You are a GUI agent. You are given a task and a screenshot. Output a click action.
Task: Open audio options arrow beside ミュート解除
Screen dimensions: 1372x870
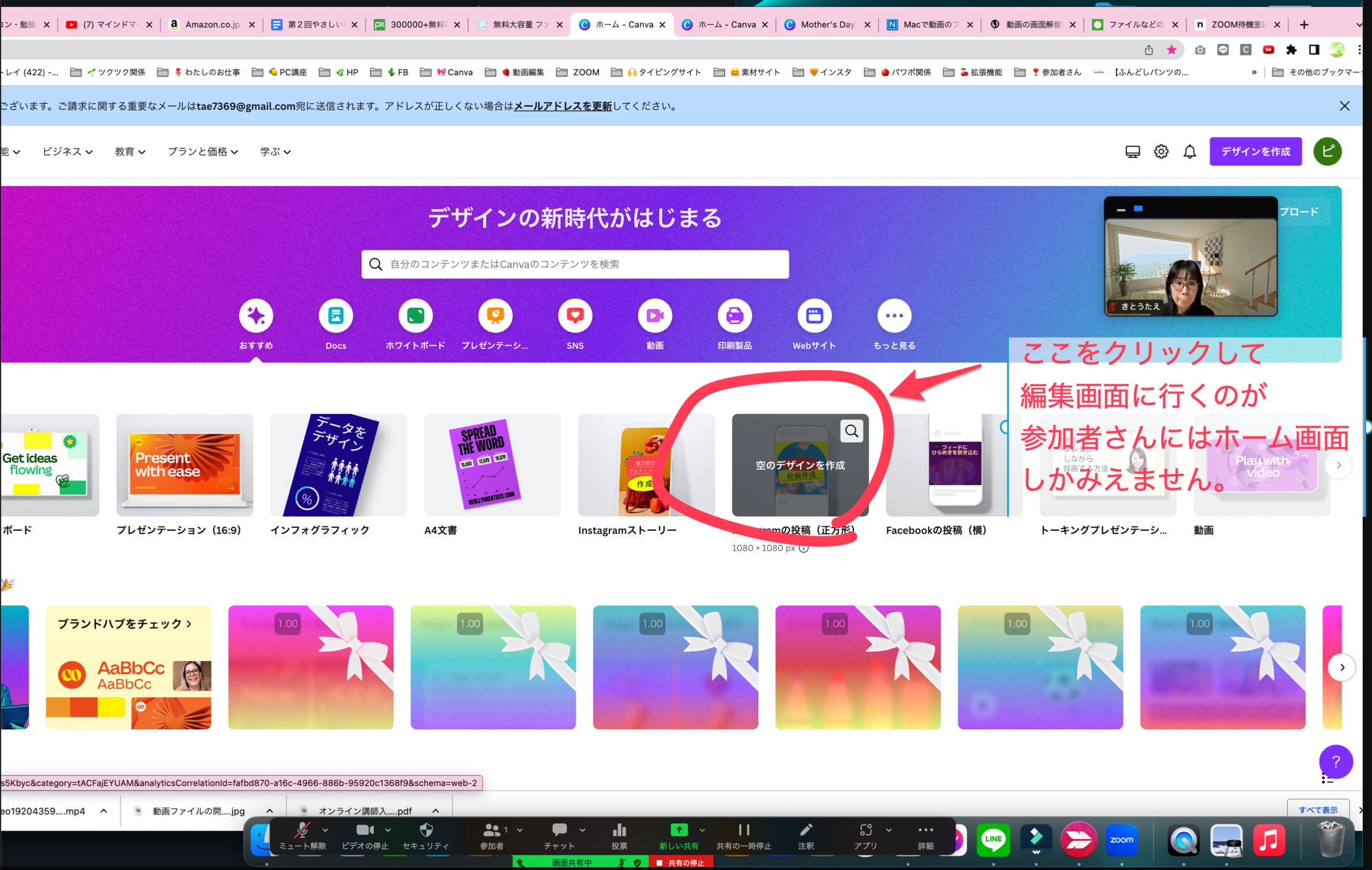point(325,829)
